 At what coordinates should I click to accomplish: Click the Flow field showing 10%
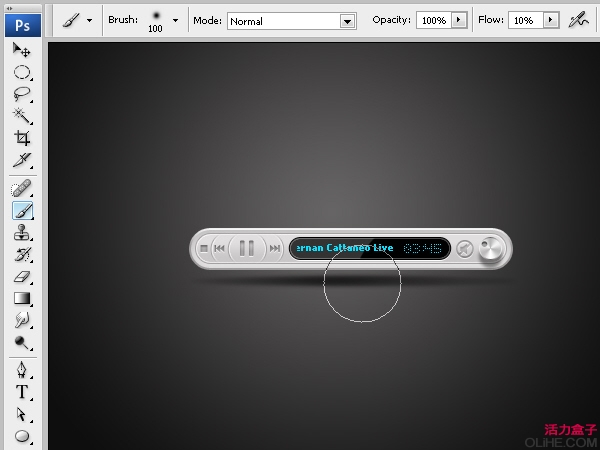coord(525,20)
